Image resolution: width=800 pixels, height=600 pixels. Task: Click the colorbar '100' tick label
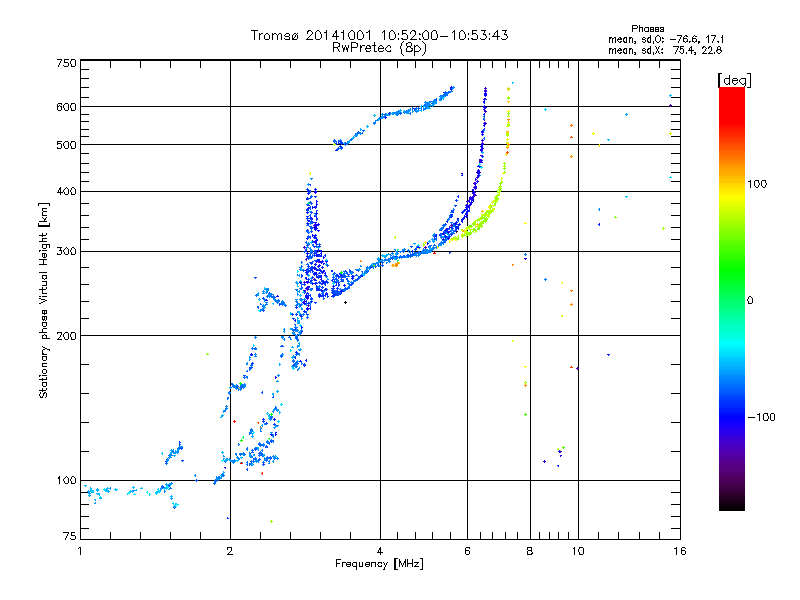click(x=757, y=184)
